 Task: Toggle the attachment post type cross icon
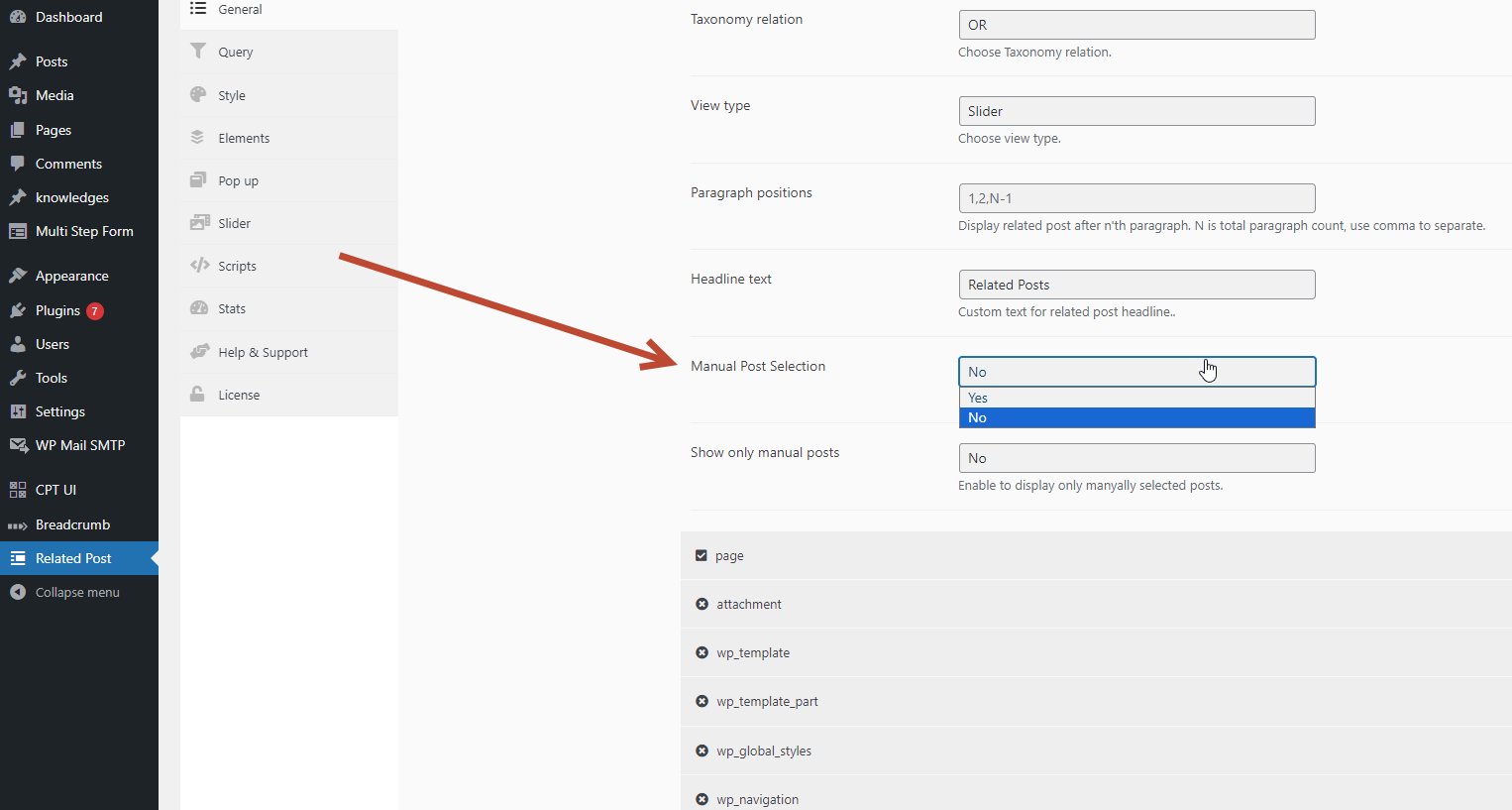click(702, 604)
